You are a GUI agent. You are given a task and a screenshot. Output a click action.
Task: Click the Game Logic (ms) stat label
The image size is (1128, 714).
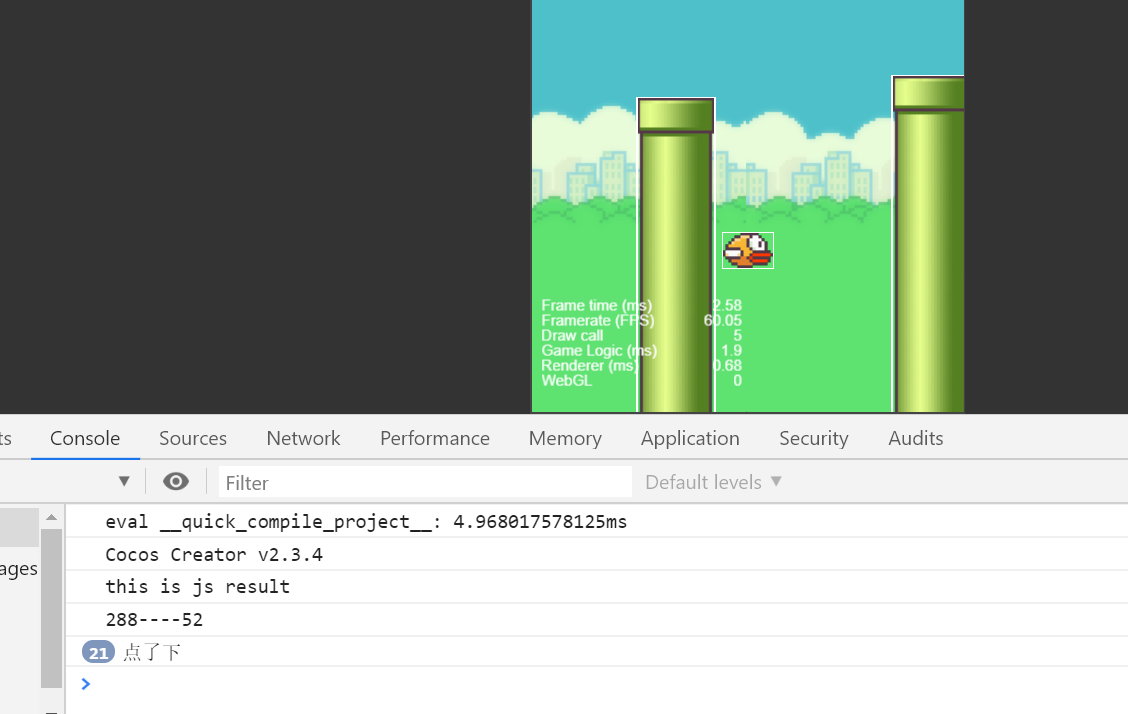[x=599, y=350]
